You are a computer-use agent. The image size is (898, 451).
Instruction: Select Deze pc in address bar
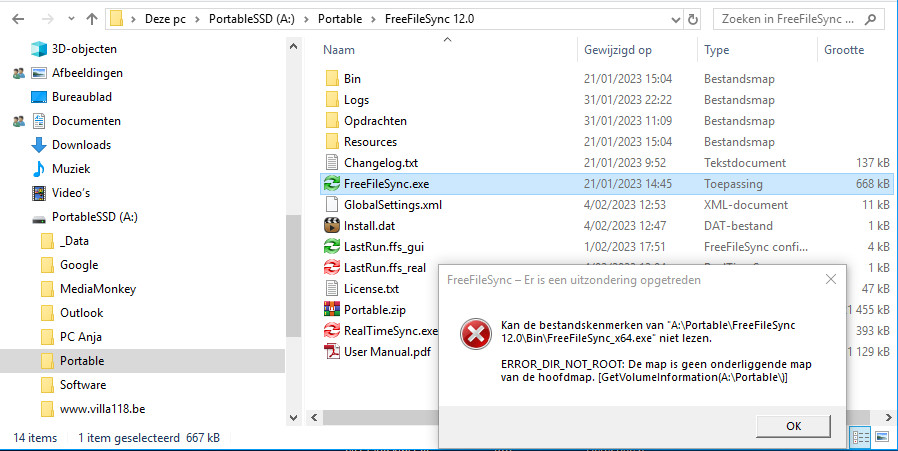pos(165,19)
